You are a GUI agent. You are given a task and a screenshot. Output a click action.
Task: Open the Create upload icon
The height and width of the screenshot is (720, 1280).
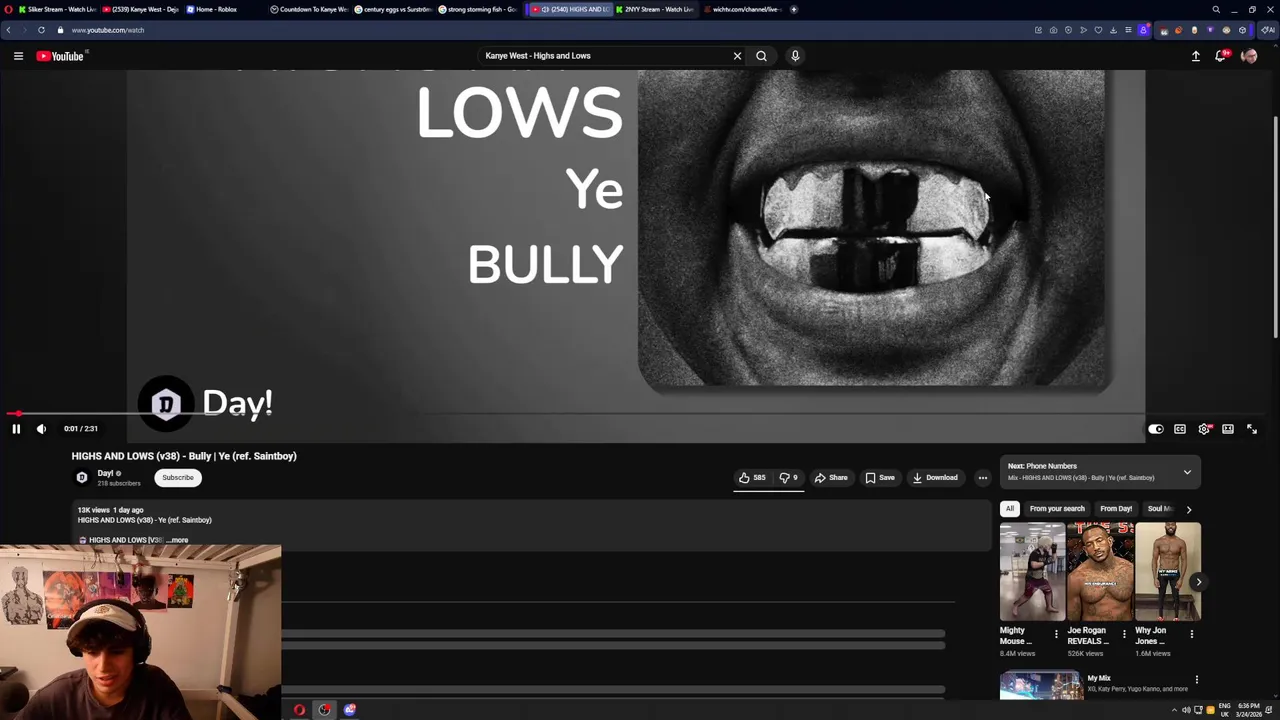(x=1195, y=56)
